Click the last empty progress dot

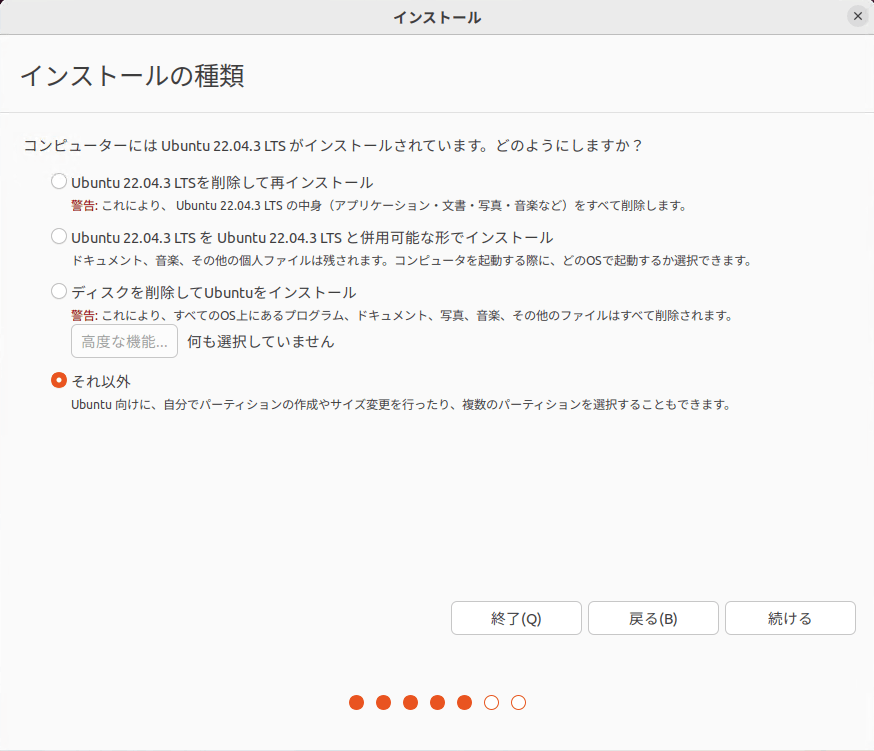point(518,702)
